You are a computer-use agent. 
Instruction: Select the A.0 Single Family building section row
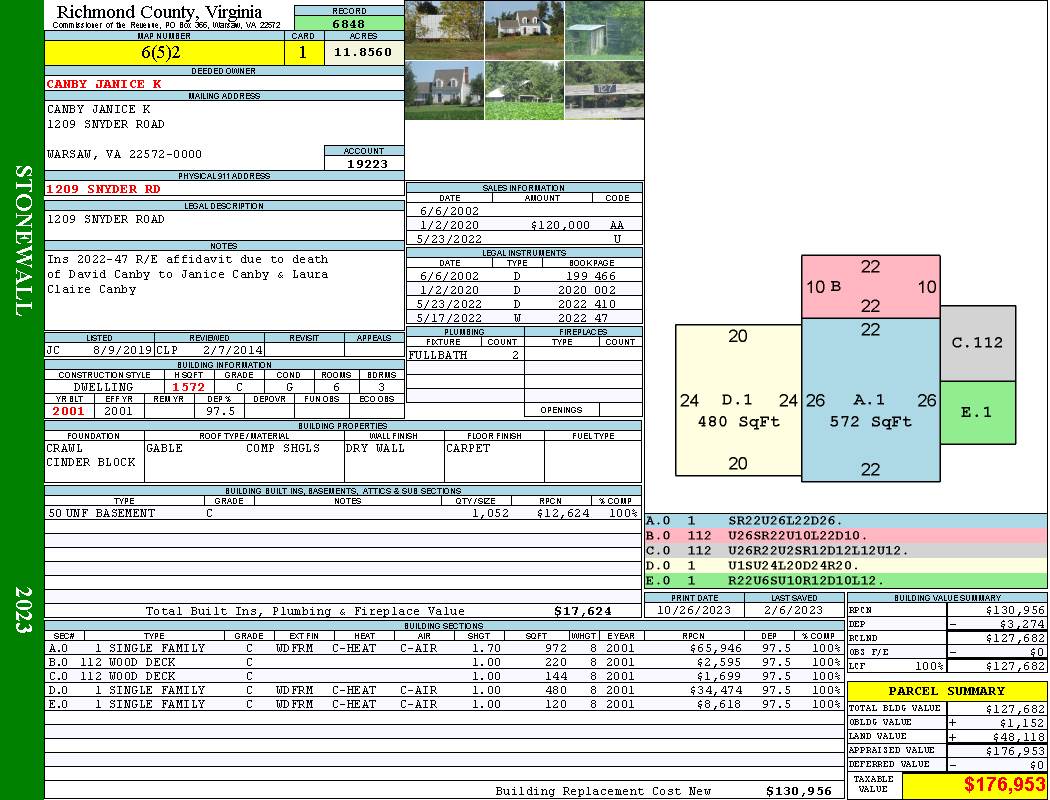pos(444,648)
